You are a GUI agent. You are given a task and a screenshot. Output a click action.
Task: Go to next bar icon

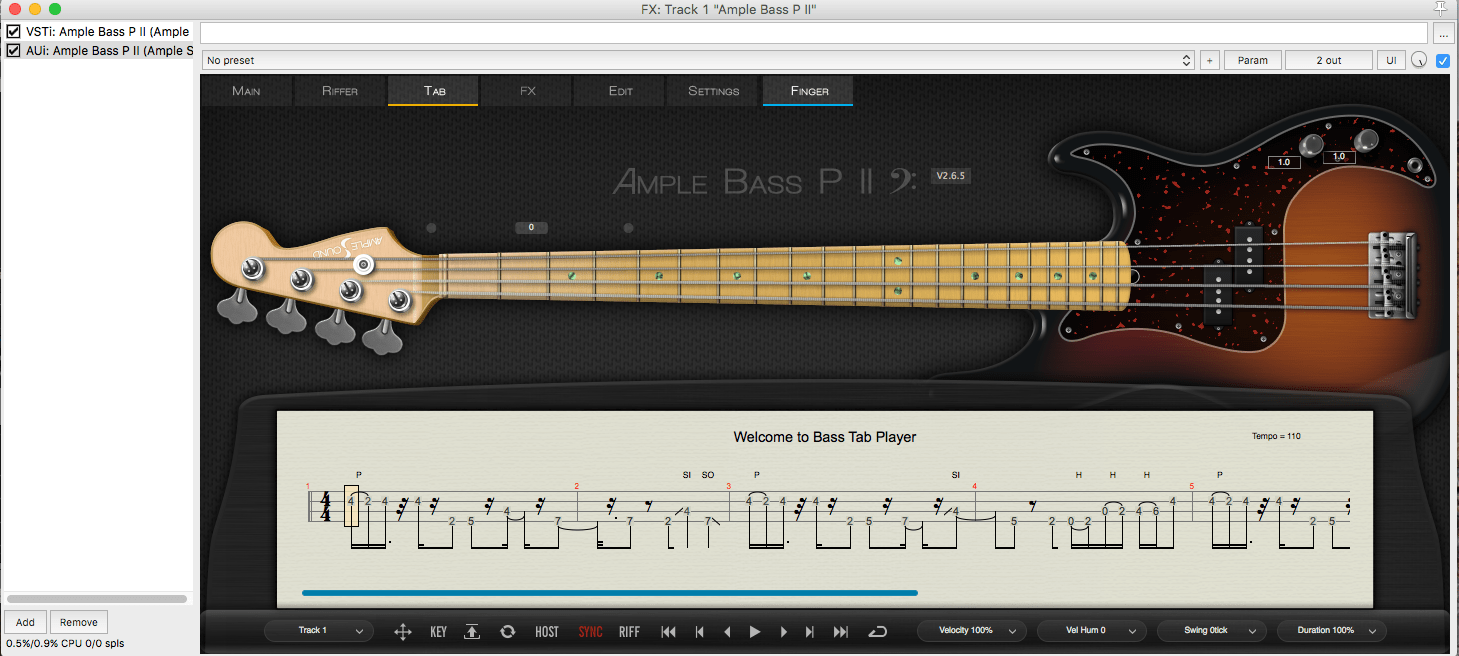[810, 632]
